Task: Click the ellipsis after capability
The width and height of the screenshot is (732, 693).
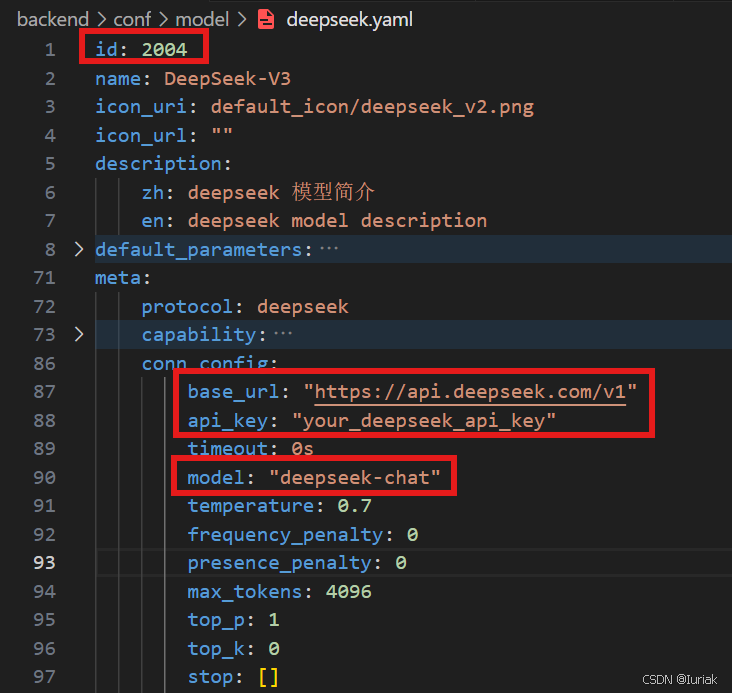Action: point(283,333)
